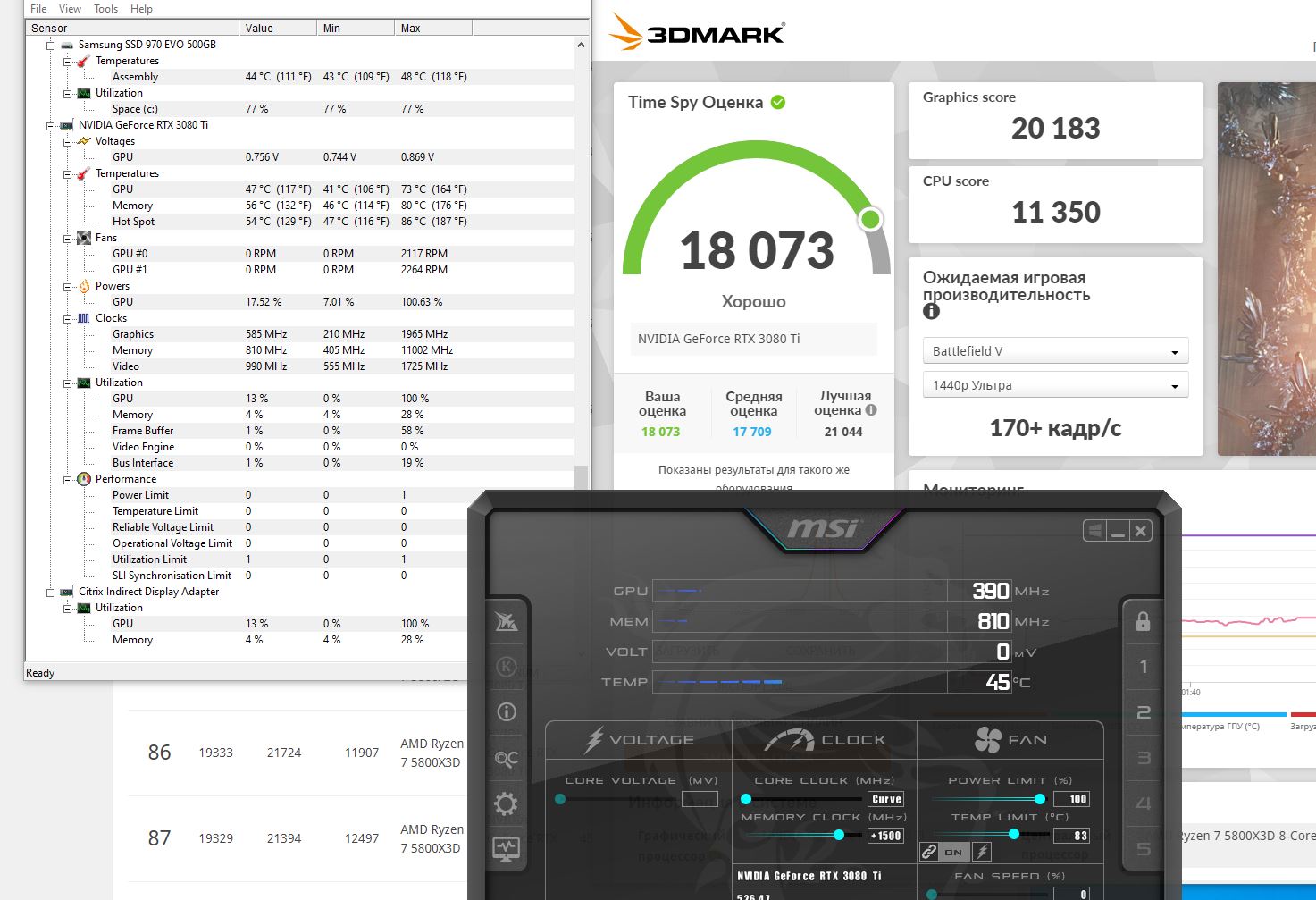
Task: Select Afterburner profile slot 4
Action: pyautogui.click(x=1143, y=803)
